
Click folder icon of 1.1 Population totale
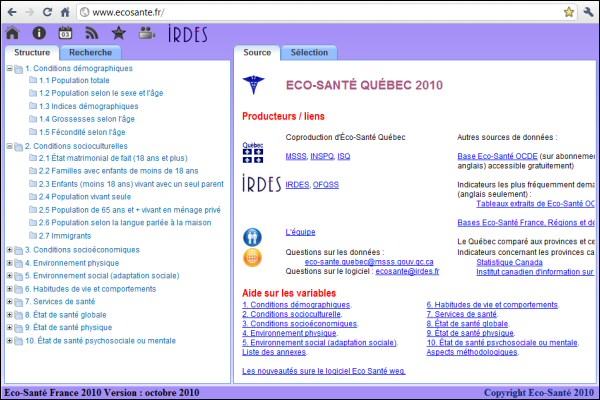tap(33, 80)
